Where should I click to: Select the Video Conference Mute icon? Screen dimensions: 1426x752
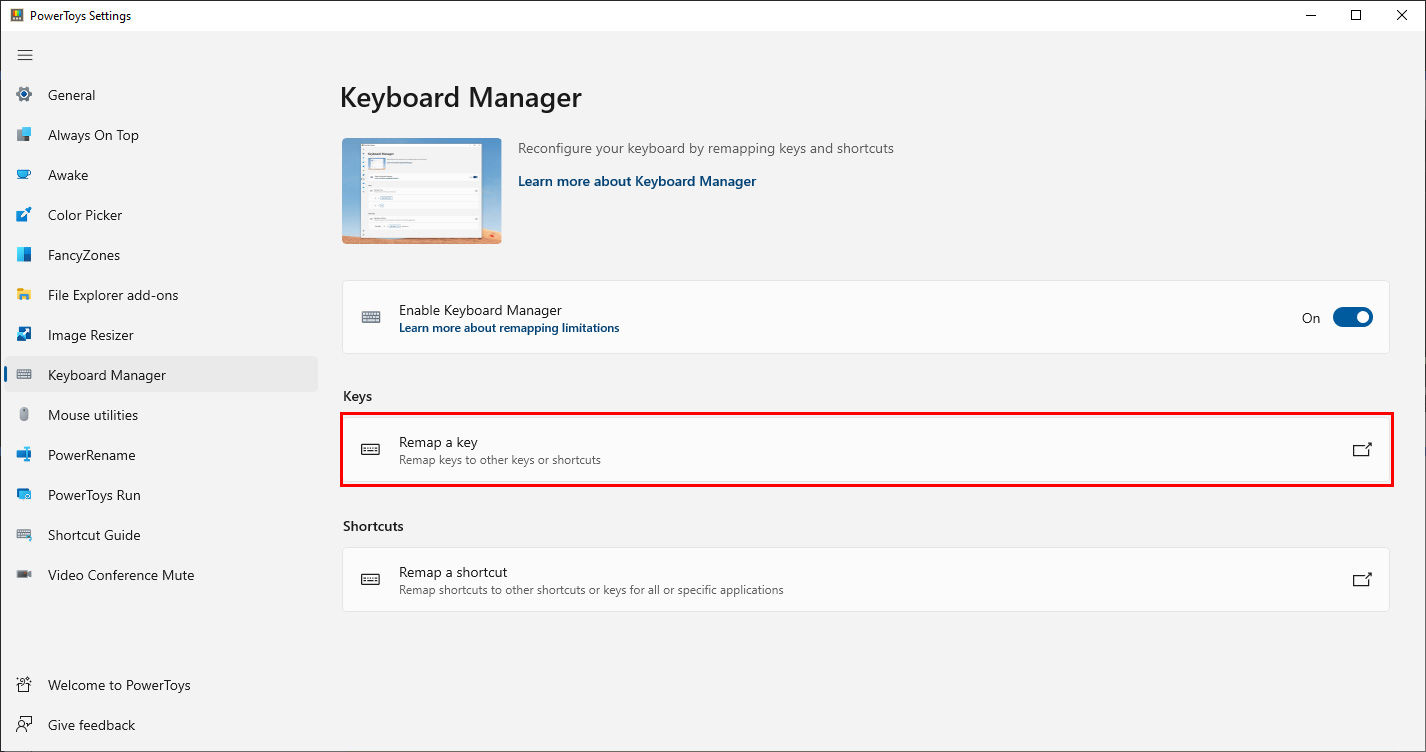23,574
